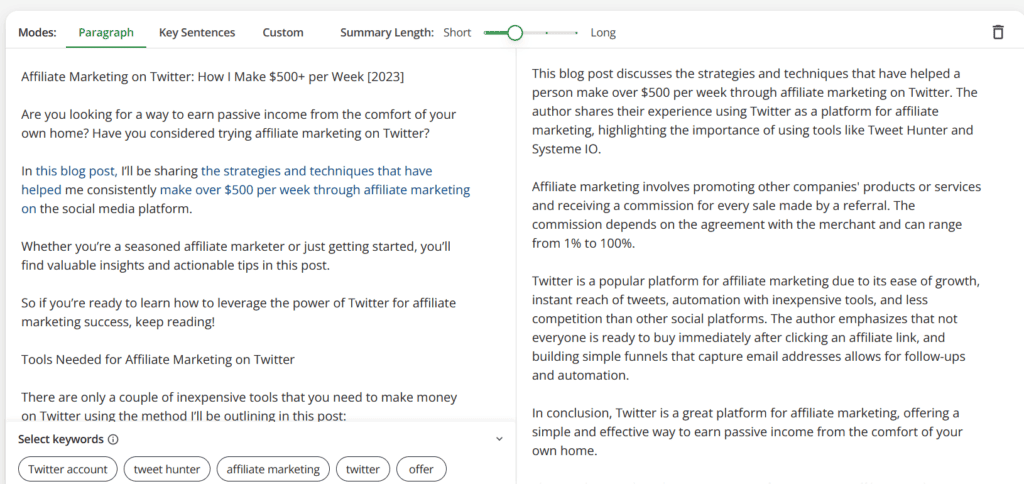Click the info icon beside Select keywords
Viewport: 1024px width, 484px height.
click(x=113, y=439)
